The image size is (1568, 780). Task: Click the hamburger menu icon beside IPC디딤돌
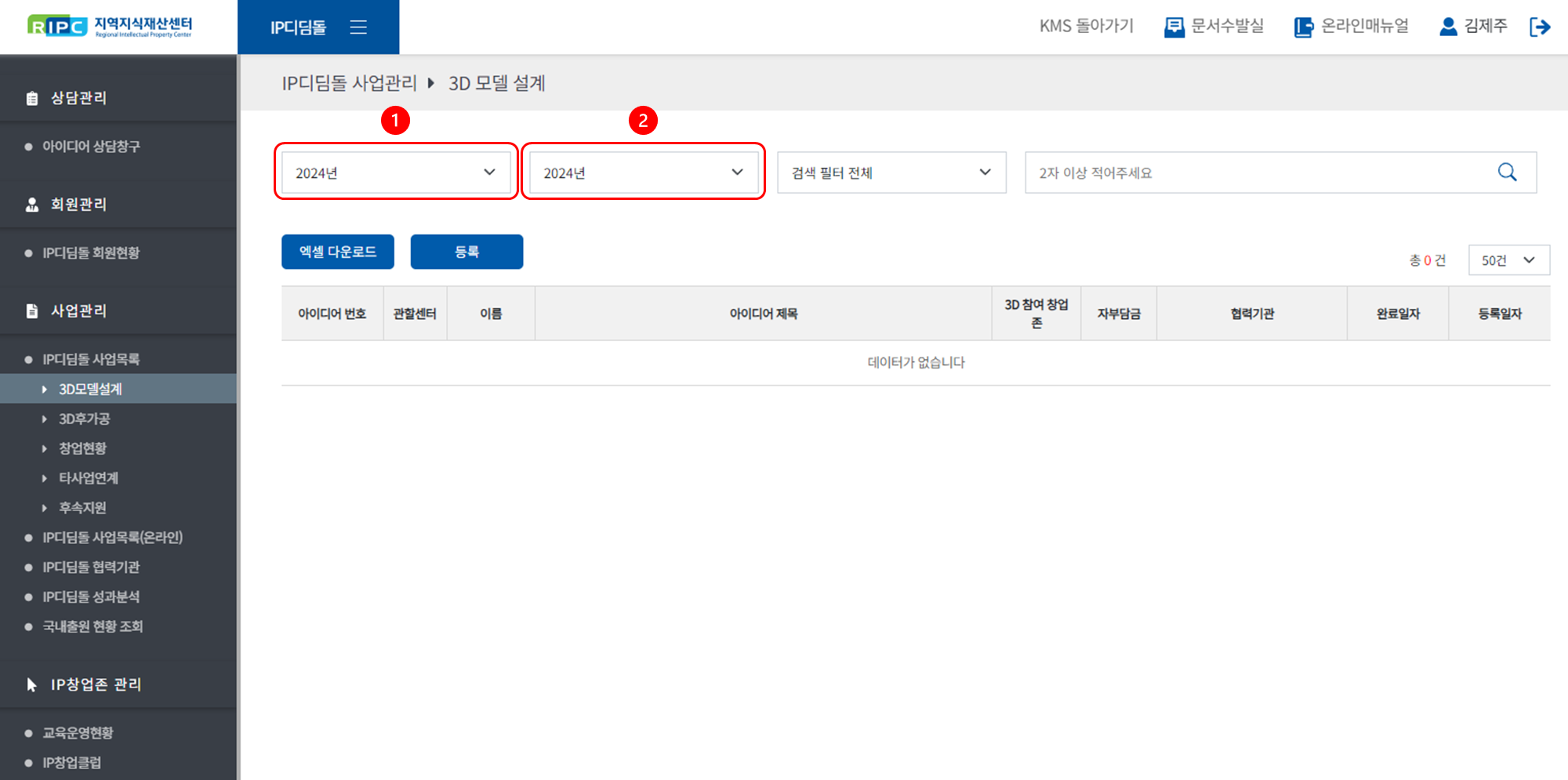pyautogui.click(x=358, y=27)
